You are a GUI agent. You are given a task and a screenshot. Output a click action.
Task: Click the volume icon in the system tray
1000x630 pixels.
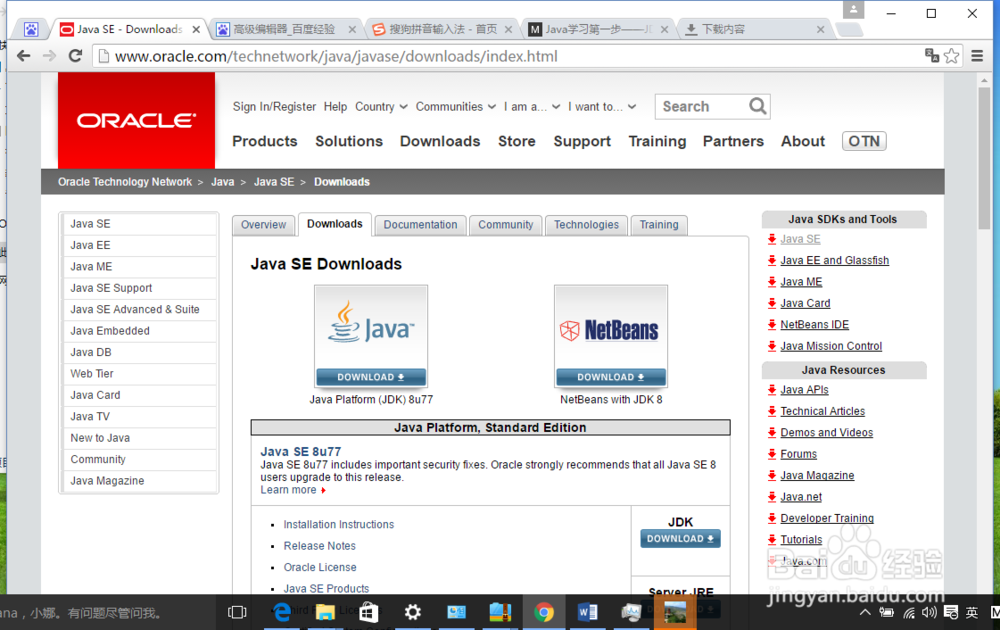coord(929,613)
